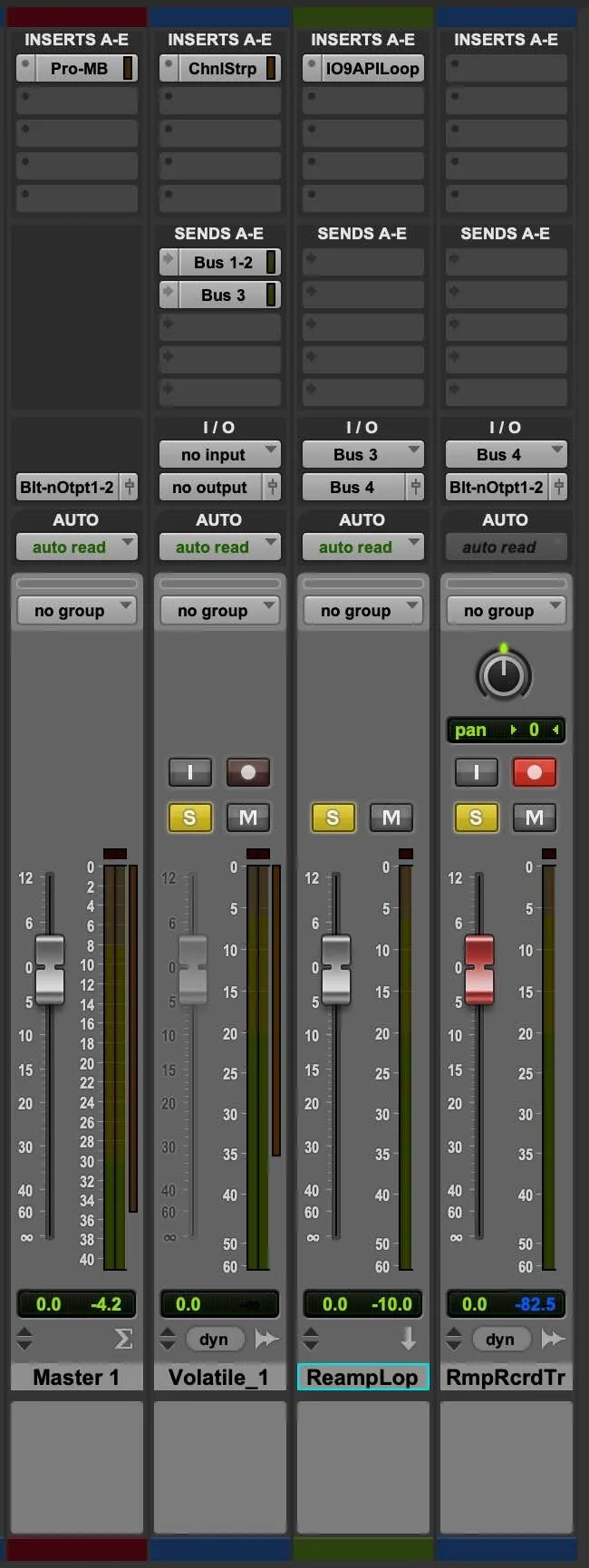
Task: Open automation mode selector on Volatile_1
Action: click(219, 547)
